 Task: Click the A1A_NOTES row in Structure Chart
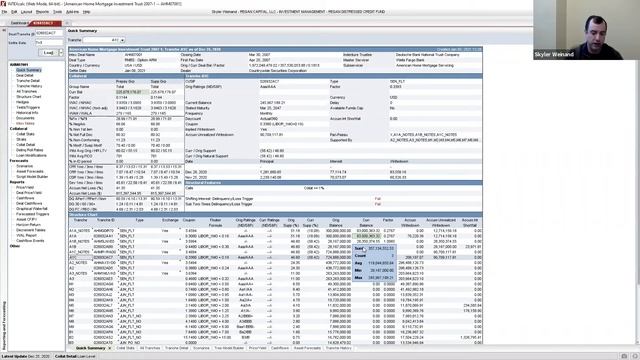click(x=276, y=231)
